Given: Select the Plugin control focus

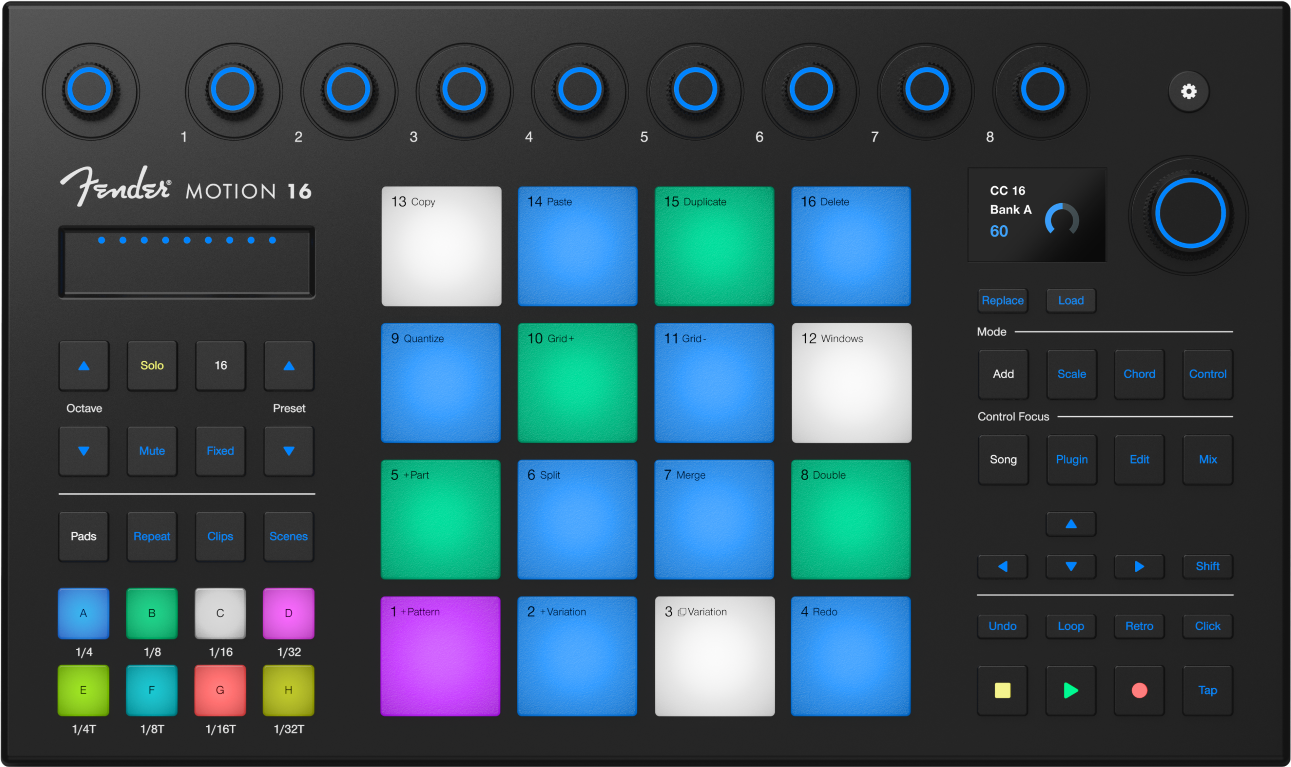Looking at the screenshot, I should (1071, 459).
